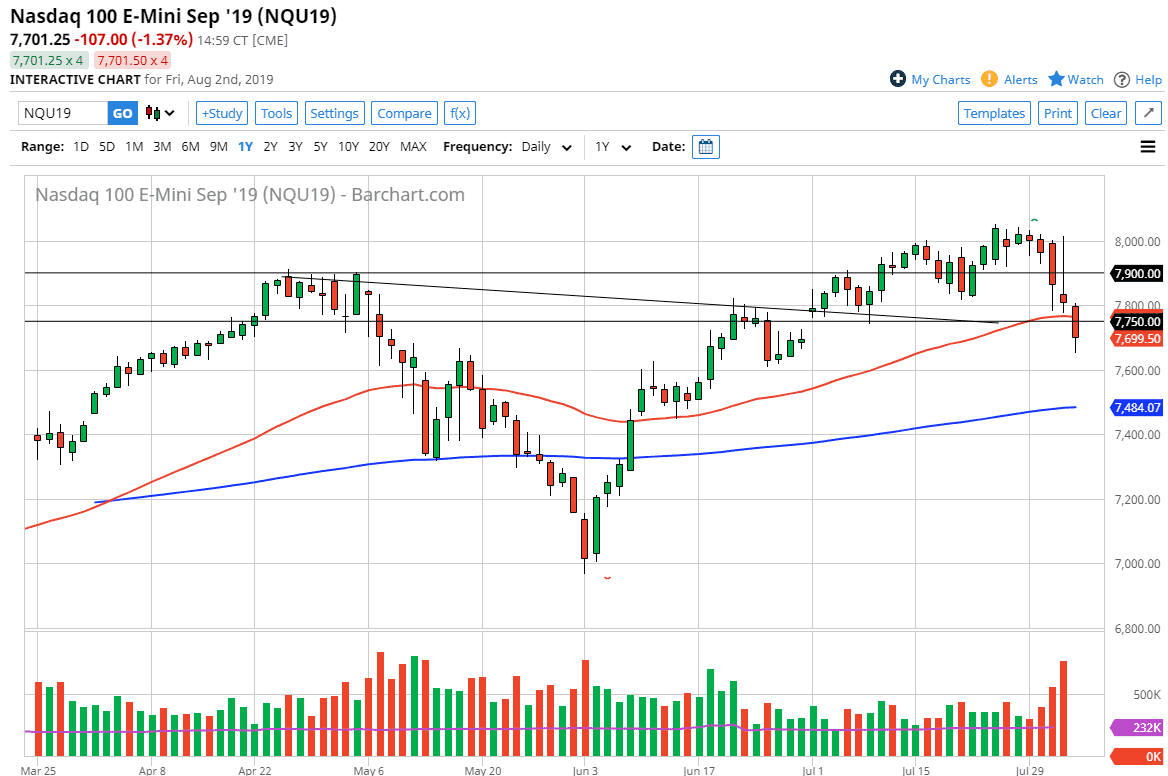Open the Settings menu
The image size is (1168, 776).
coord(334,113)
